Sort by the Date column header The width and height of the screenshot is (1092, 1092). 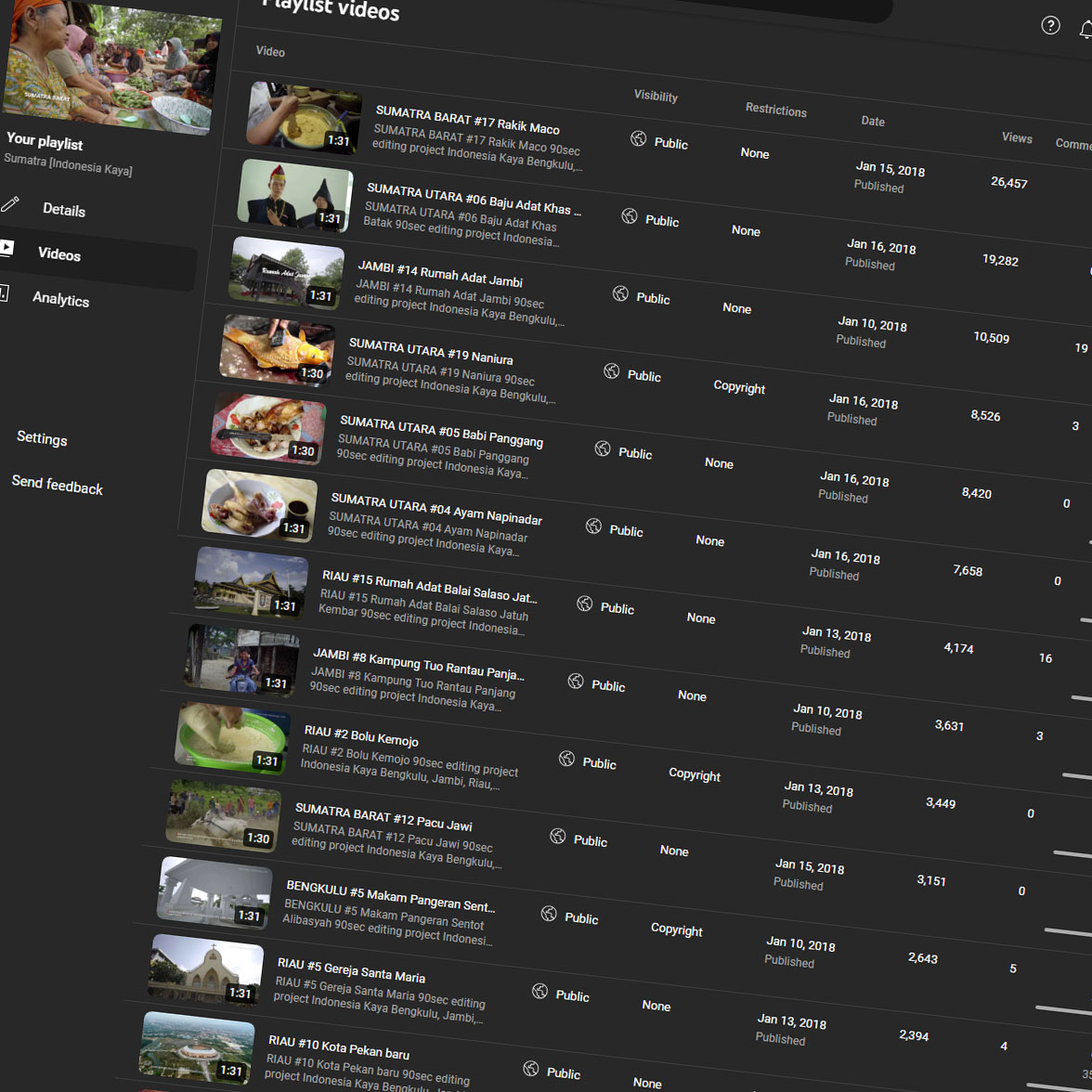[x=872, y=121]
